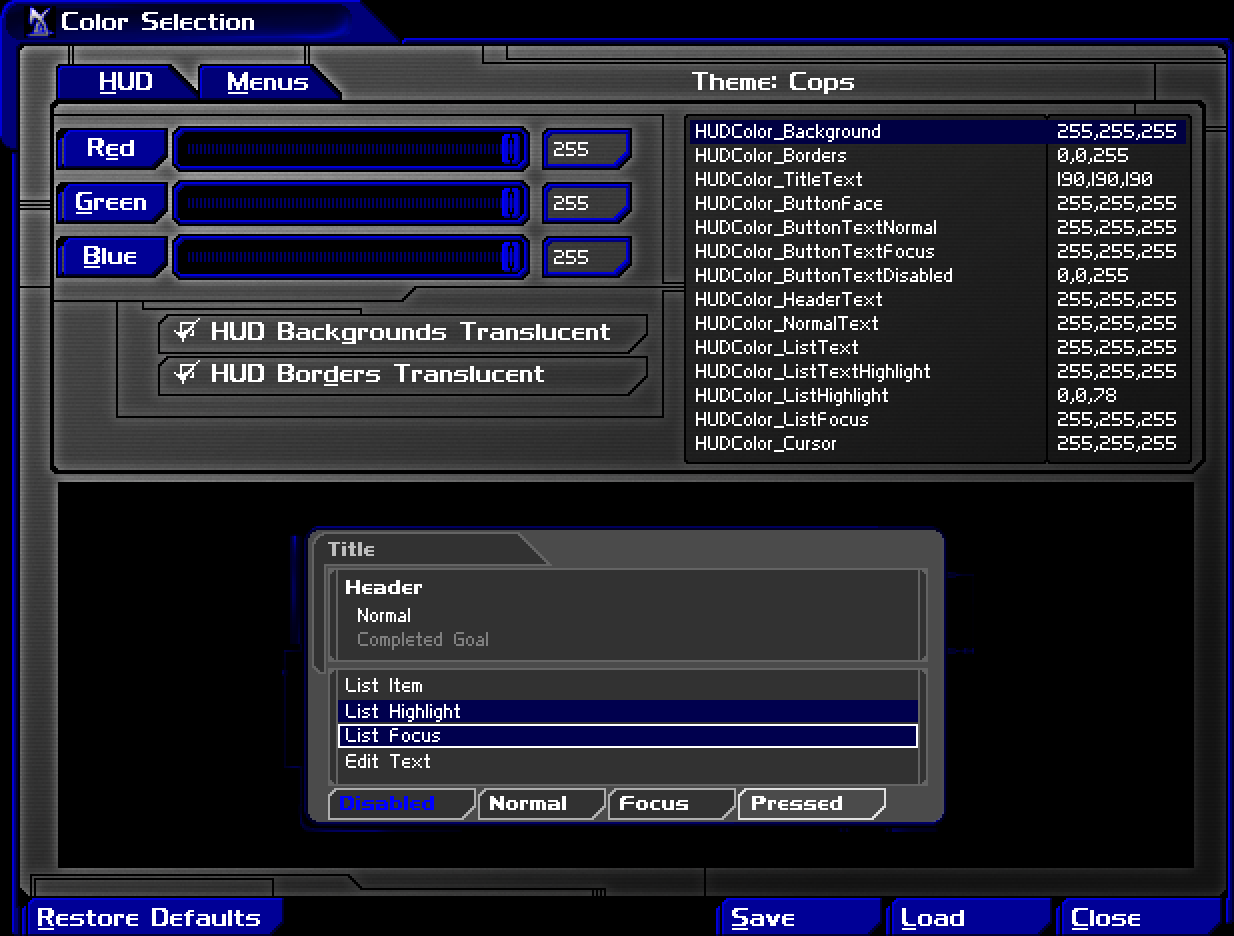This screenshot has width=1234, height=936.
Task: Click the Completed Goal text in preview
Action: [423, 639]
